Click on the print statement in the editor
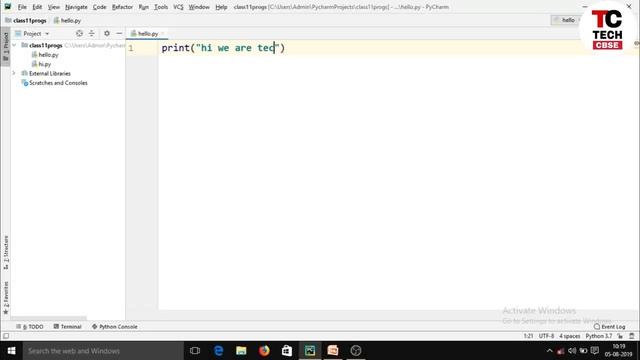This screenshot has height=360, width=640. tap(223, 48)
